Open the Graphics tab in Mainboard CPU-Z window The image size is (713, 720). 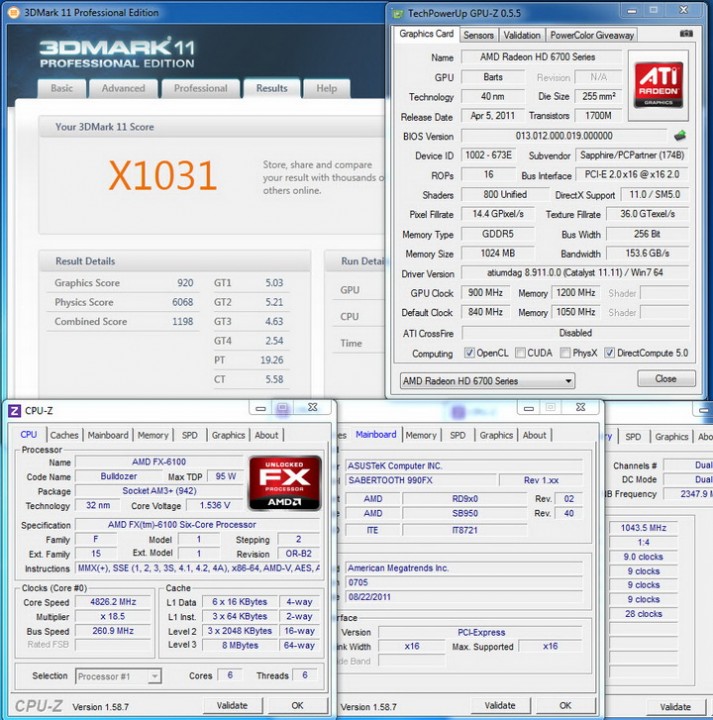point(496,435)
